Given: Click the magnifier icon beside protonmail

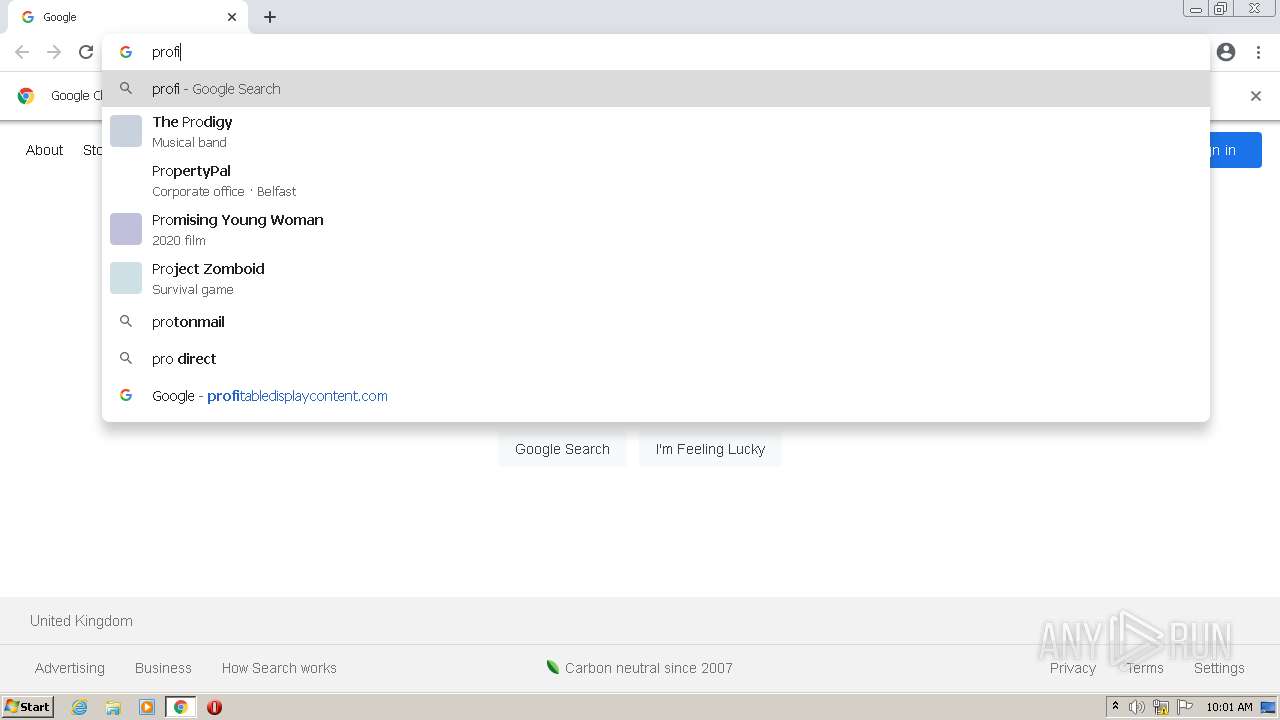Looking at the screenshot, I should click(x=126, y=322).
